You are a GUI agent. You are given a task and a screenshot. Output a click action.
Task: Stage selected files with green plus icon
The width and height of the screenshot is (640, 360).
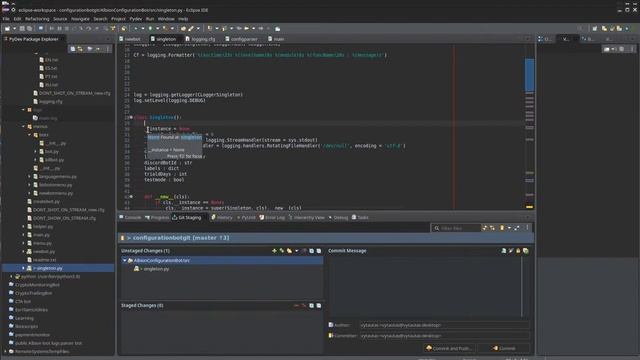pos(274,251)
